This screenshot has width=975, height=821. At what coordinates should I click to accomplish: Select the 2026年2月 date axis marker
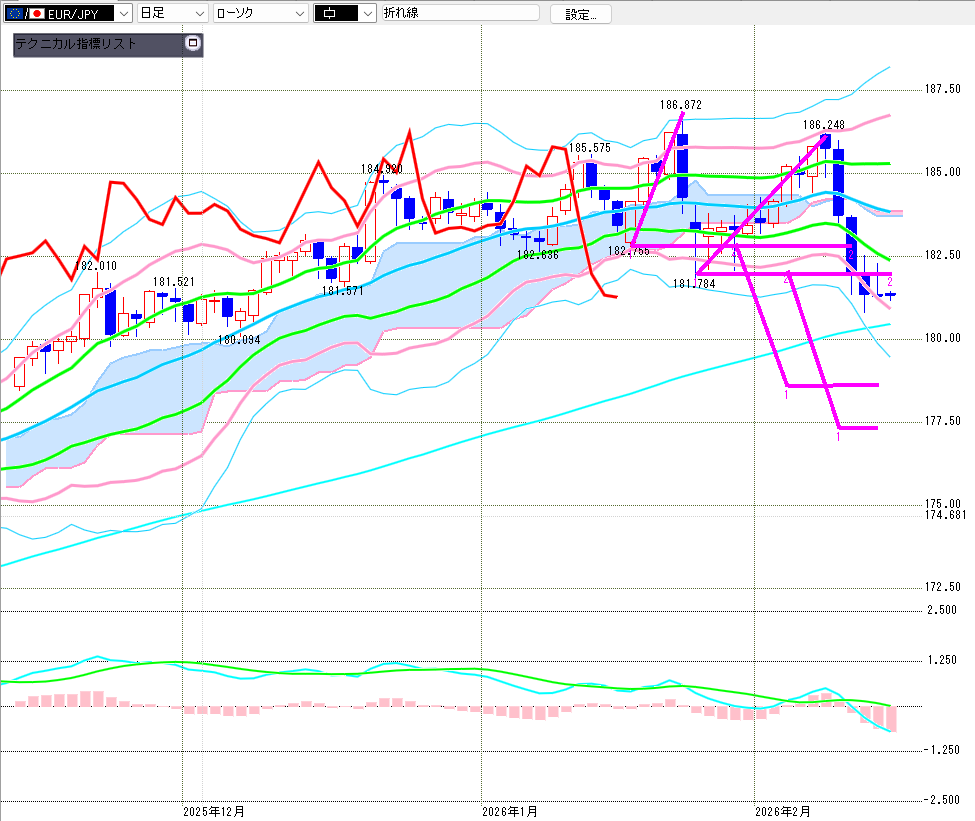point(783,810)
